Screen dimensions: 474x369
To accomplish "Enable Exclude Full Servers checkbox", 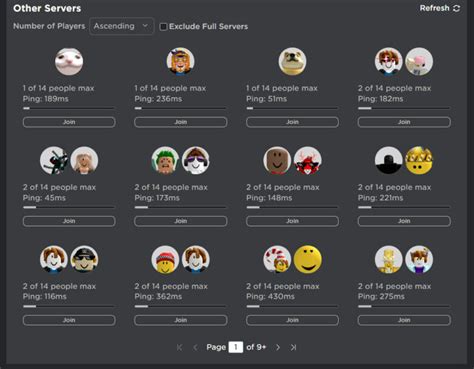I will click(163, 27).
